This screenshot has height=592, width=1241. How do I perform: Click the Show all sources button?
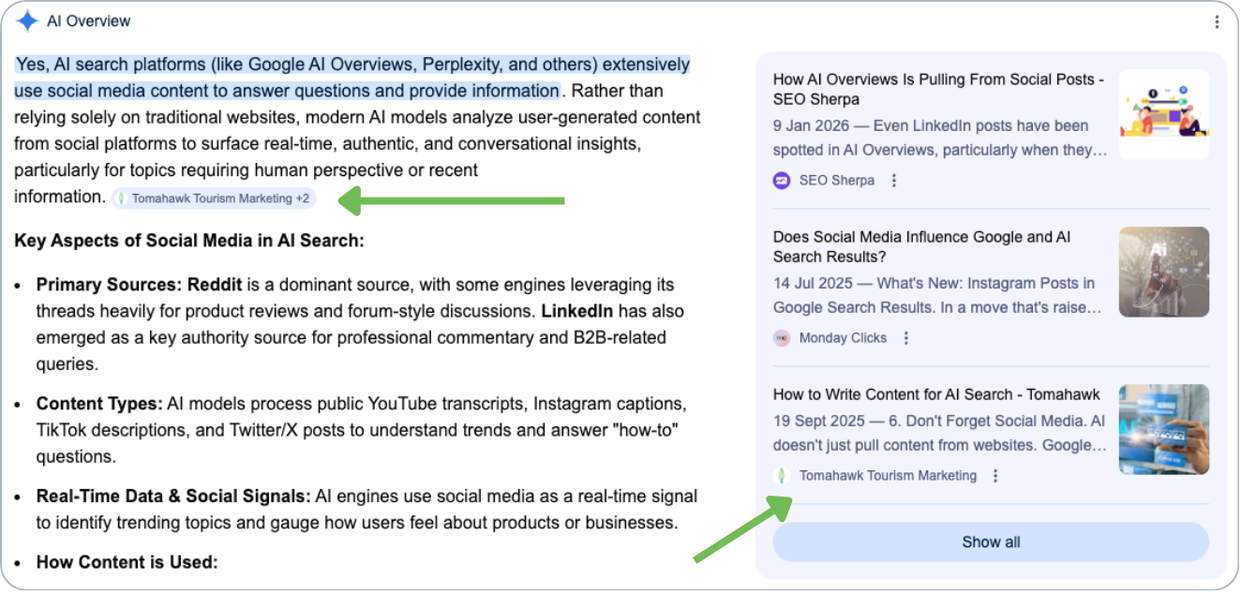coord(991,542)
